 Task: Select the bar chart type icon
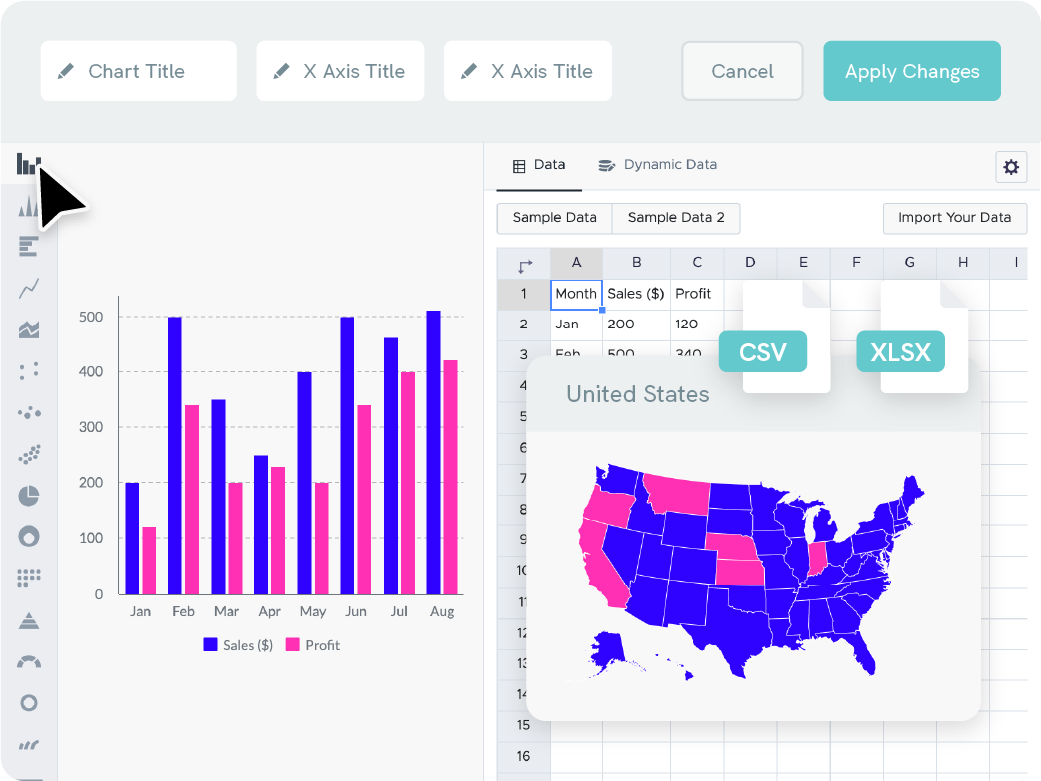tap(27, 164)
